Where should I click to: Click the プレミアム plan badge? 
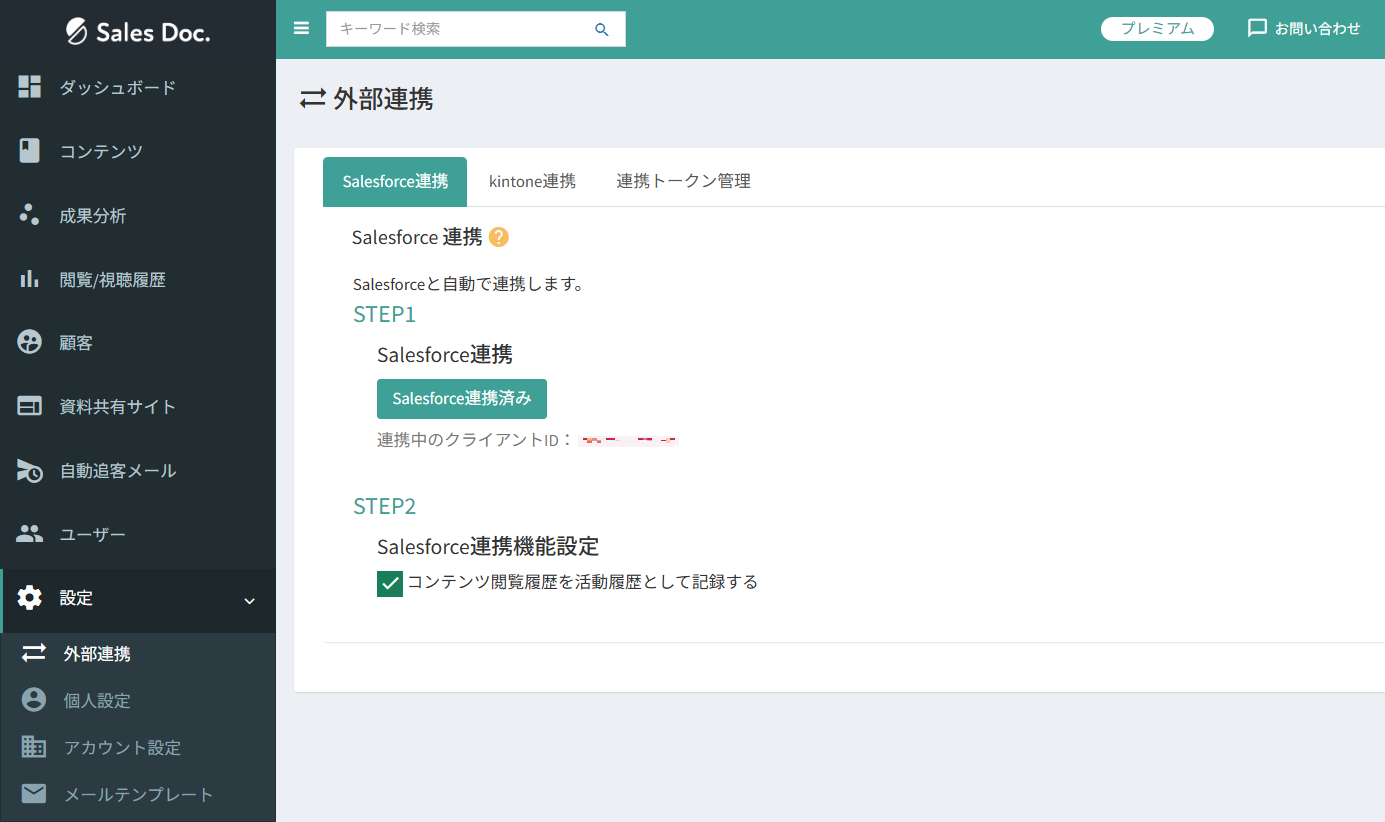pos(1157,29)
